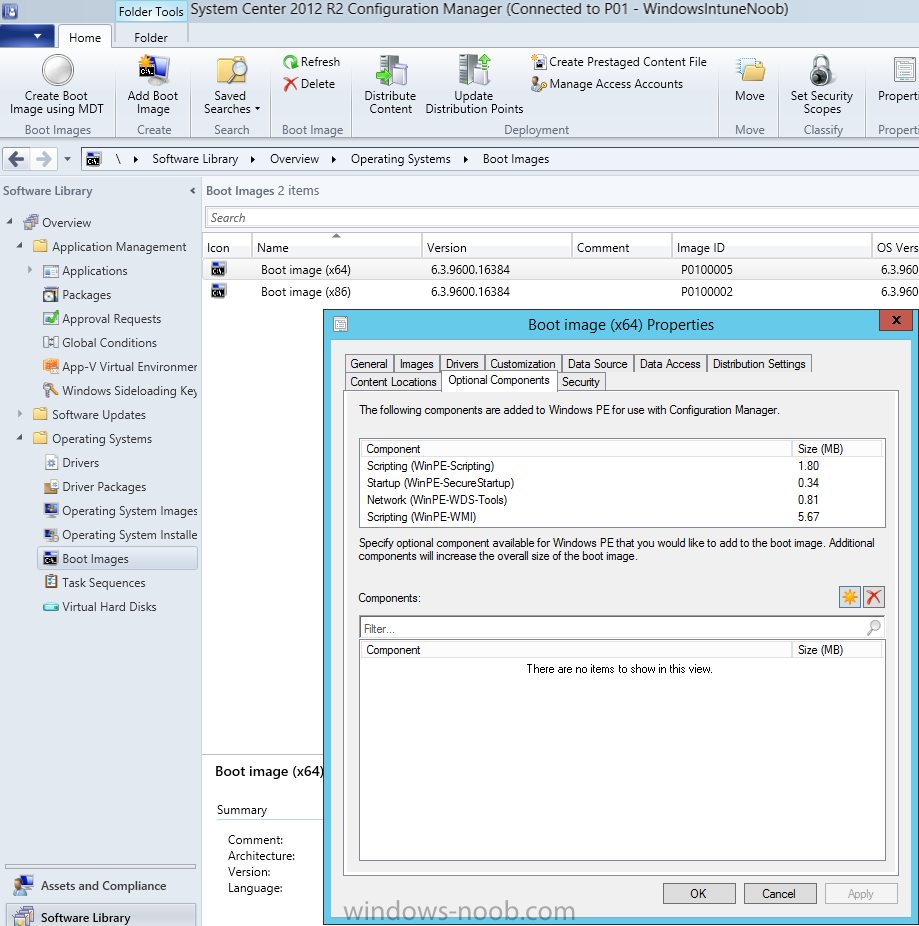Click OK in Properties dialog
Image resolution: width=919 pixels, height=926 pixels.
pyautogui.click(x=699, y=894)
